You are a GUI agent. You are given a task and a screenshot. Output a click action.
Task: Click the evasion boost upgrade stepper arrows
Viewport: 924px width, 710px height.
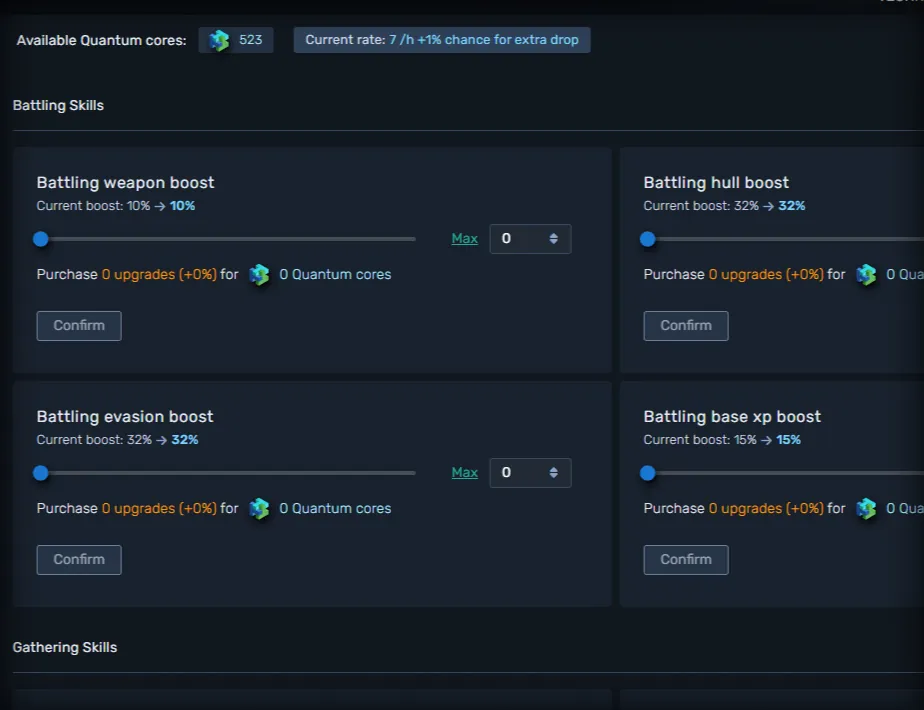(x=554, y=473)
